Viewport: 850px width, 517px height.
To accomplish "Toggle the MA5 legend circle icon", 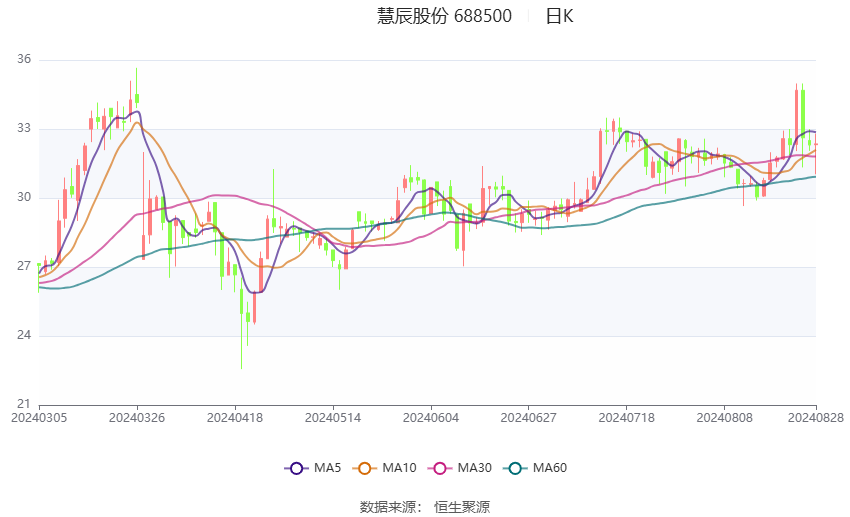I will coord(296,468).
